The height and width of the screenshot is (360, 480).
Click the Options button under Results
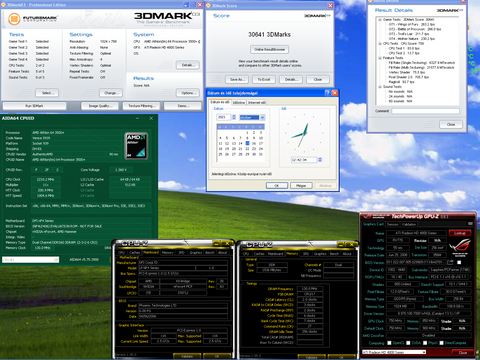click(x=188, y=93)
